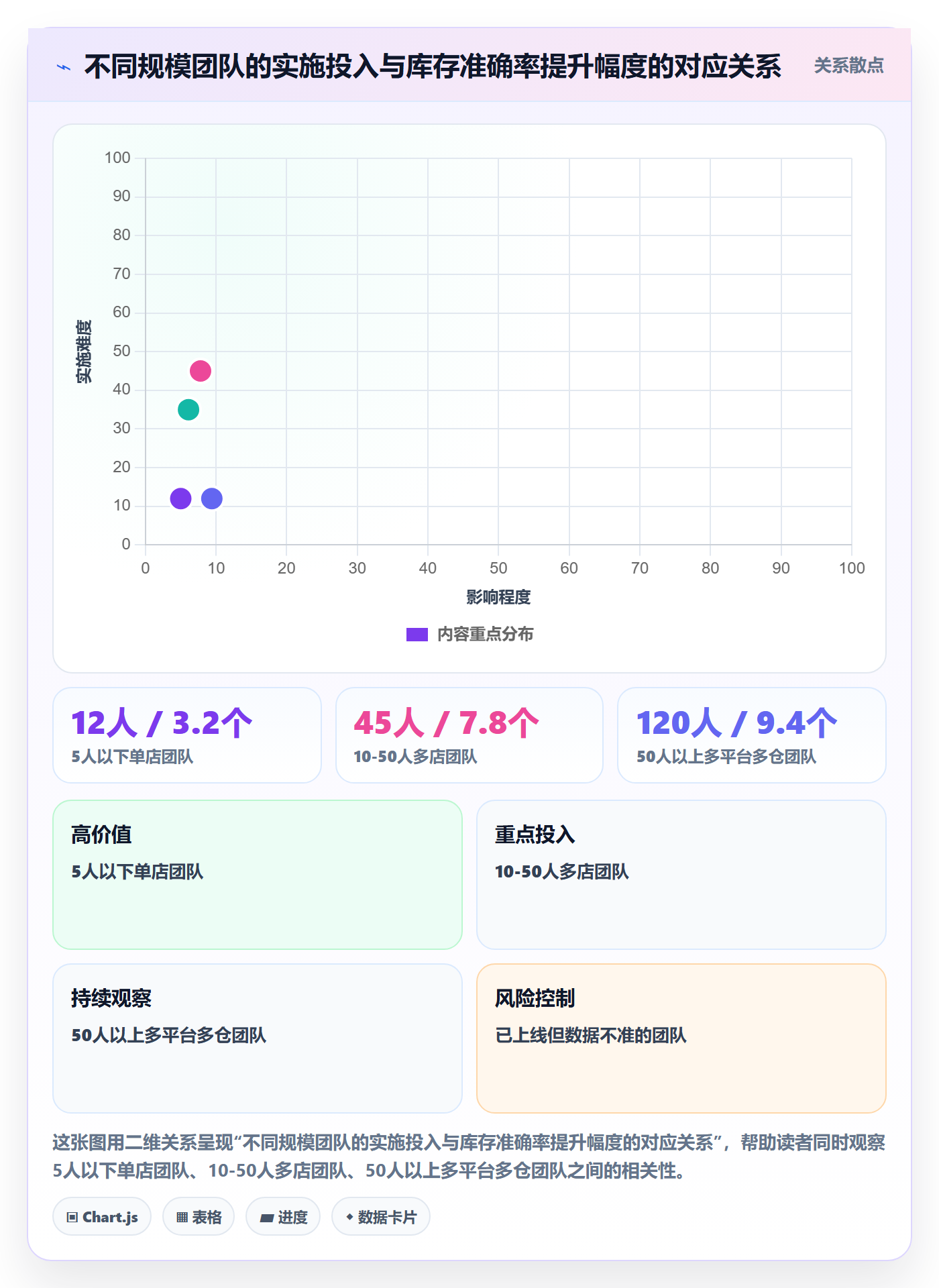
Task: Click the 进度 tag chip
Action: tap(283, 1217)
